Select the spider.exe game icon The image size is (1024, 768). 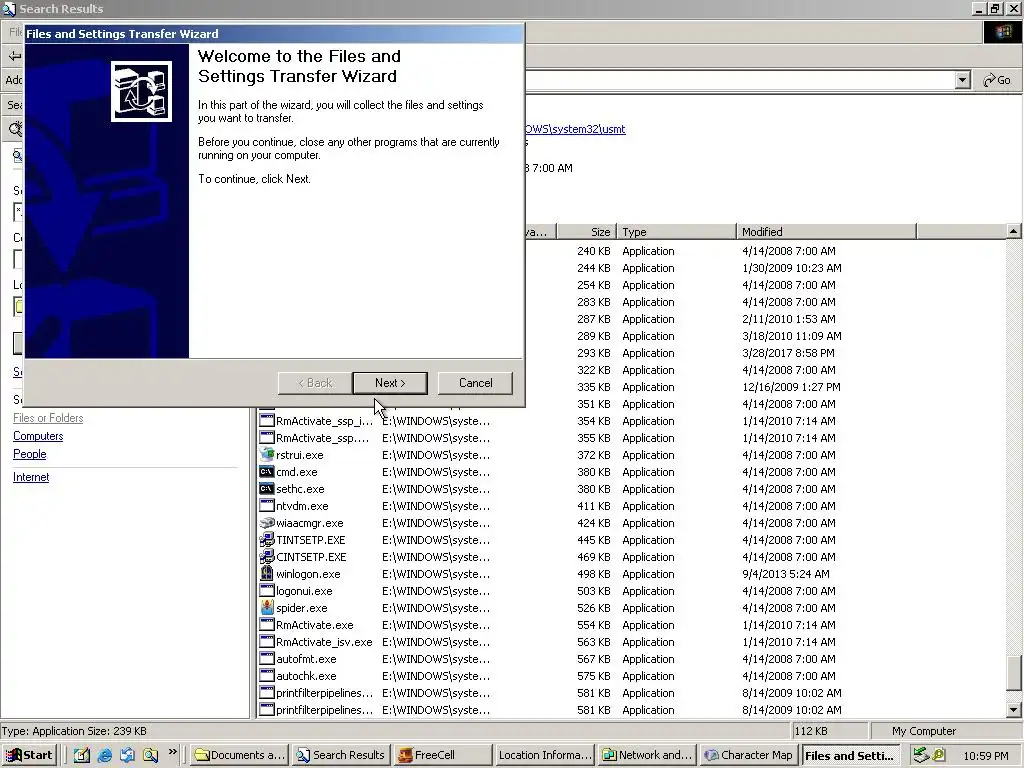[x=266, y=608]
